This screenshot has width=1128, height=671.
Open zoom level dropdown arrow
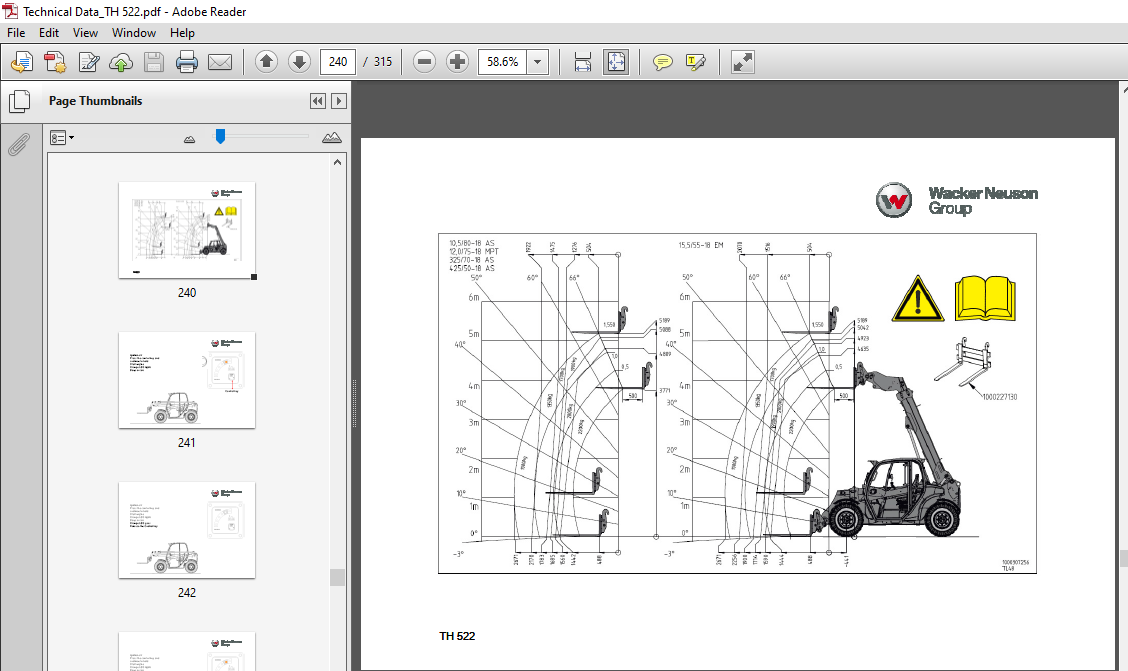pos(537,62)
